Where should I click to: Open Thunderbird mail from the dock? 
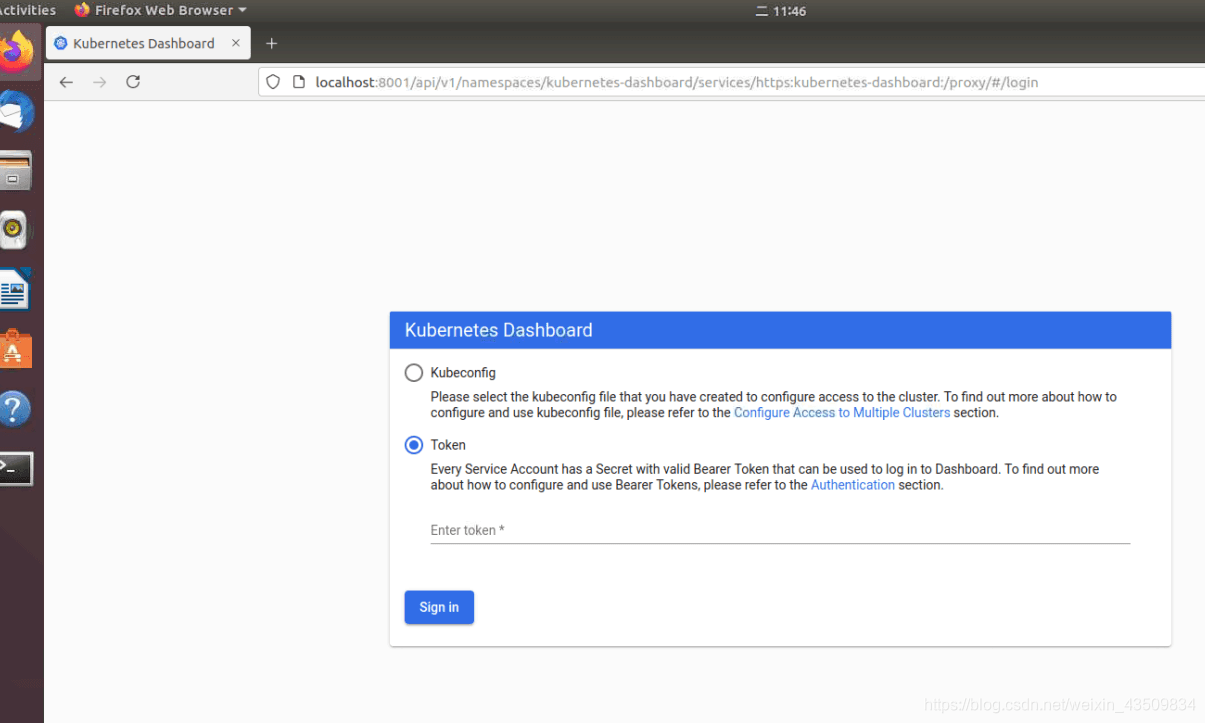tap(17, 112)
